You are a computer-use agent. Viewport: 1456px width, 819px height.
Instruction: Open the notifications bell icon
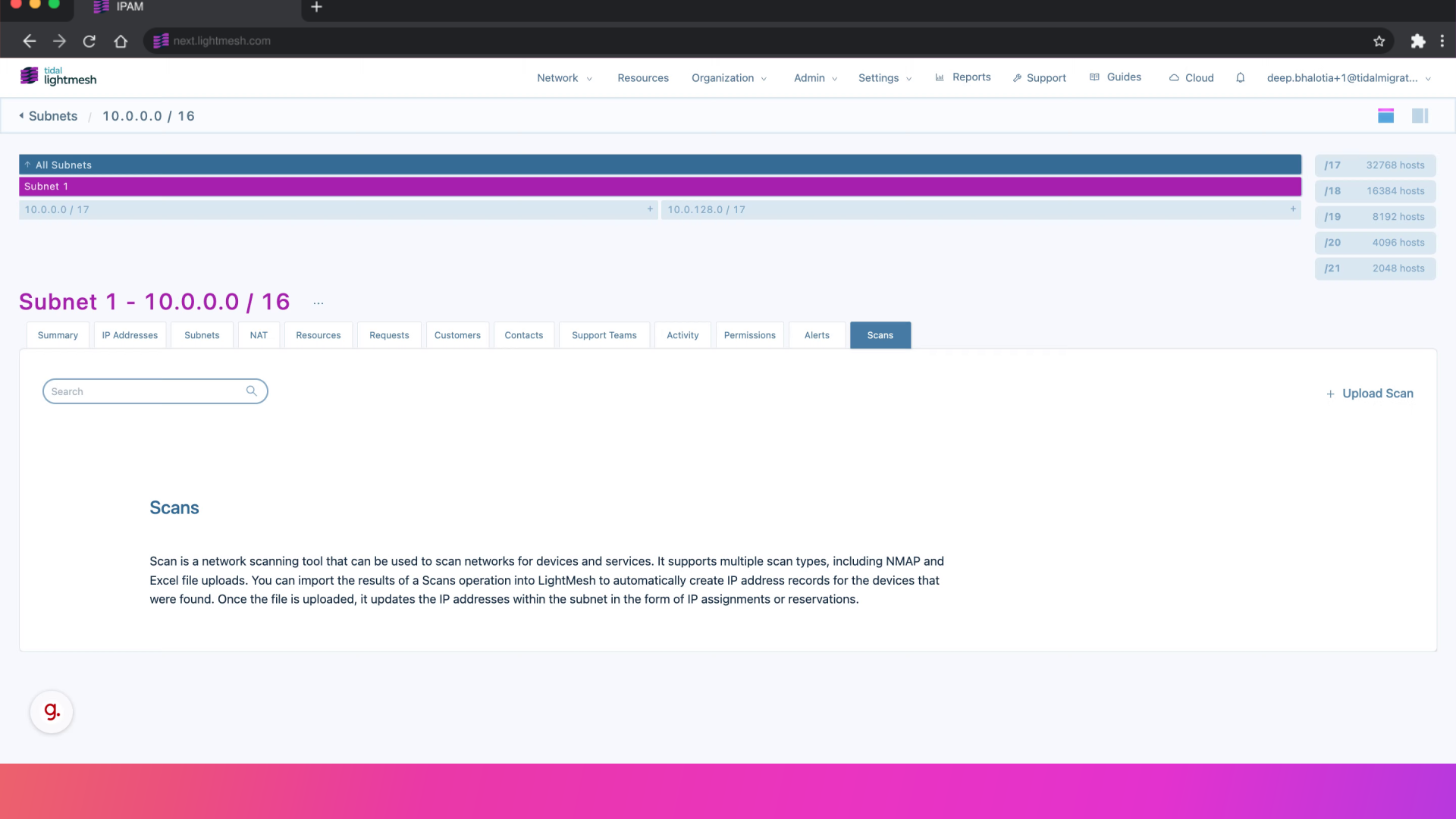click(x=1241, y=78)
